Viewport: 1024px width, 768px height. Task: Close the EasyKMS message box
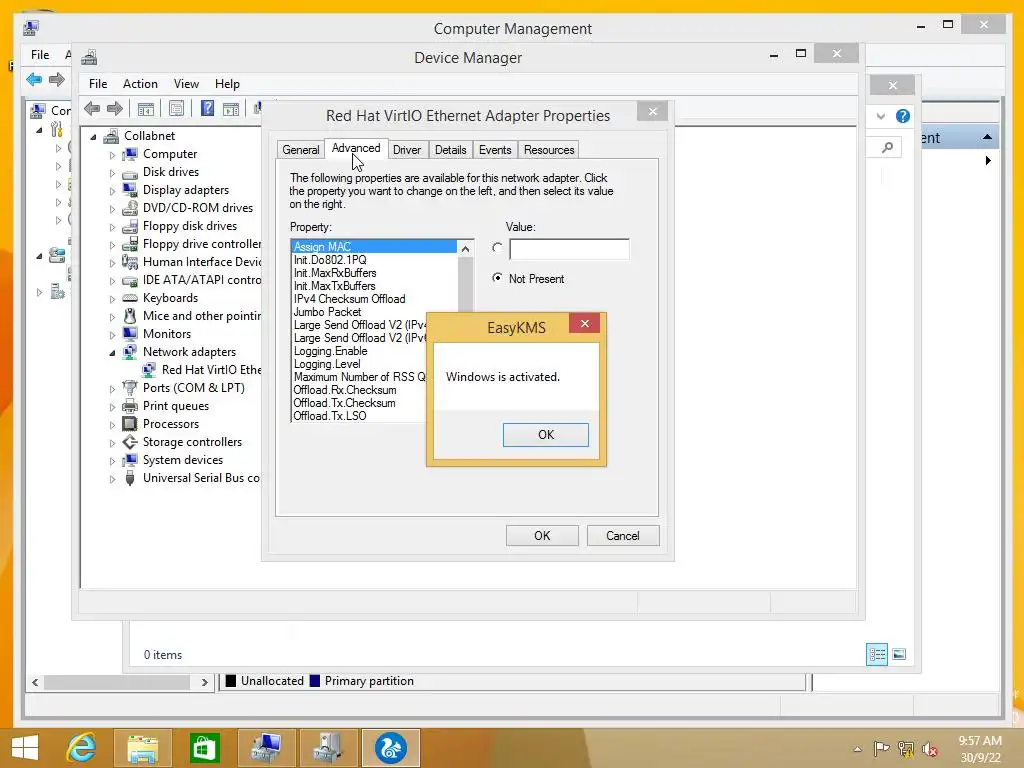(584, 323)
